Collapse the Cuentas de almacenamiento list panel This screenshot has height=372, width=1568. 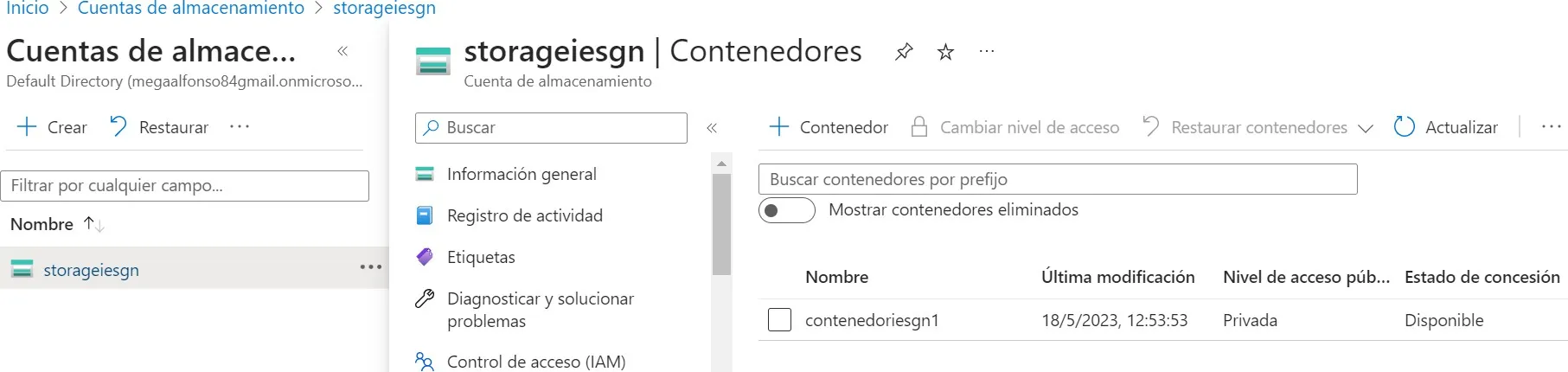pos(342,51)
